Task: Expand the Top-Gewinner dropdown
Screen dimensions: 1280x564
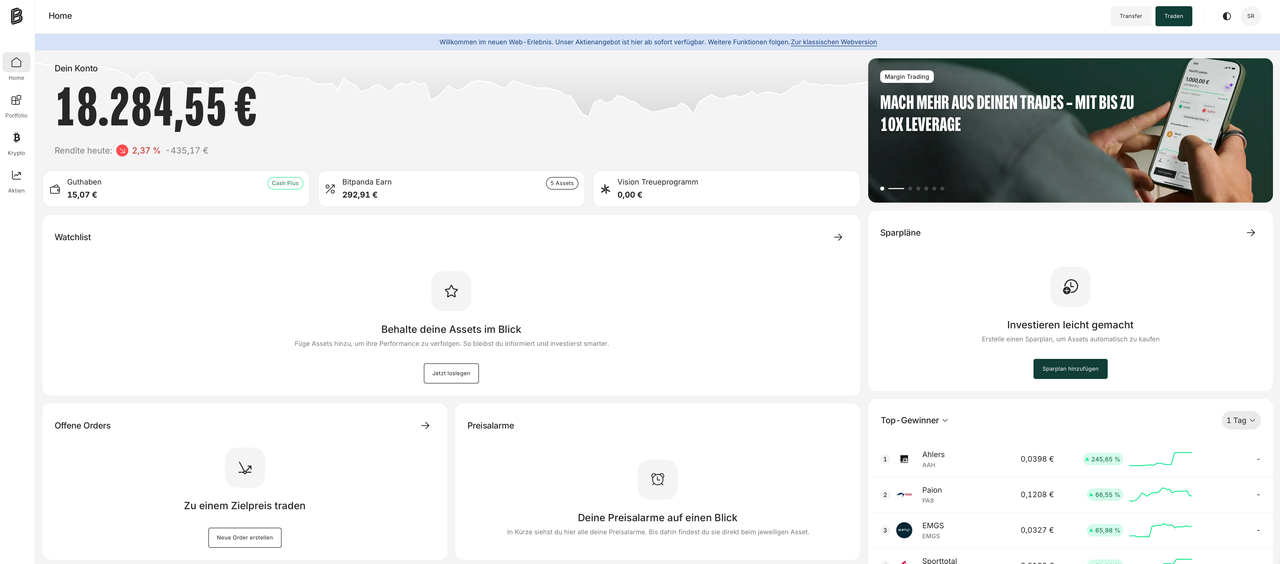Action: (914, 420)
